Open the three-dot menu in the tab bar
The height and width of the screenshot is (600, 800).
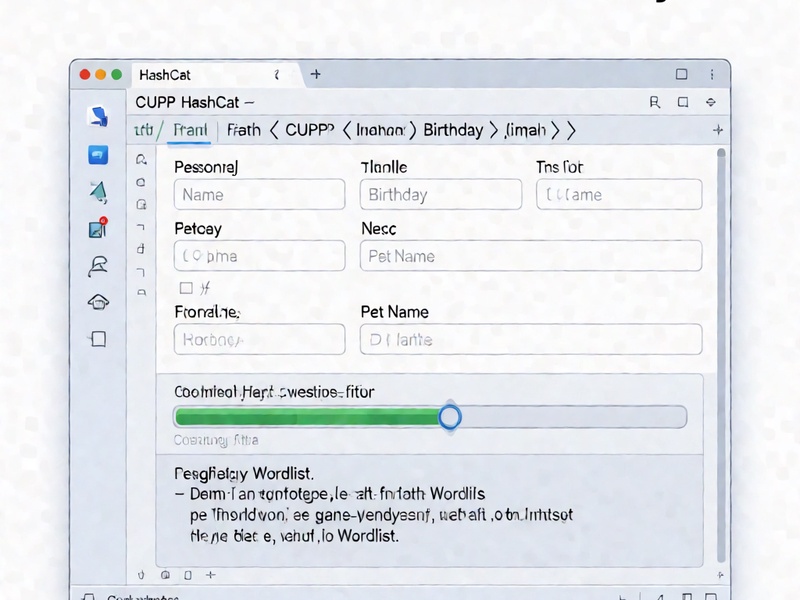point(712,74)
